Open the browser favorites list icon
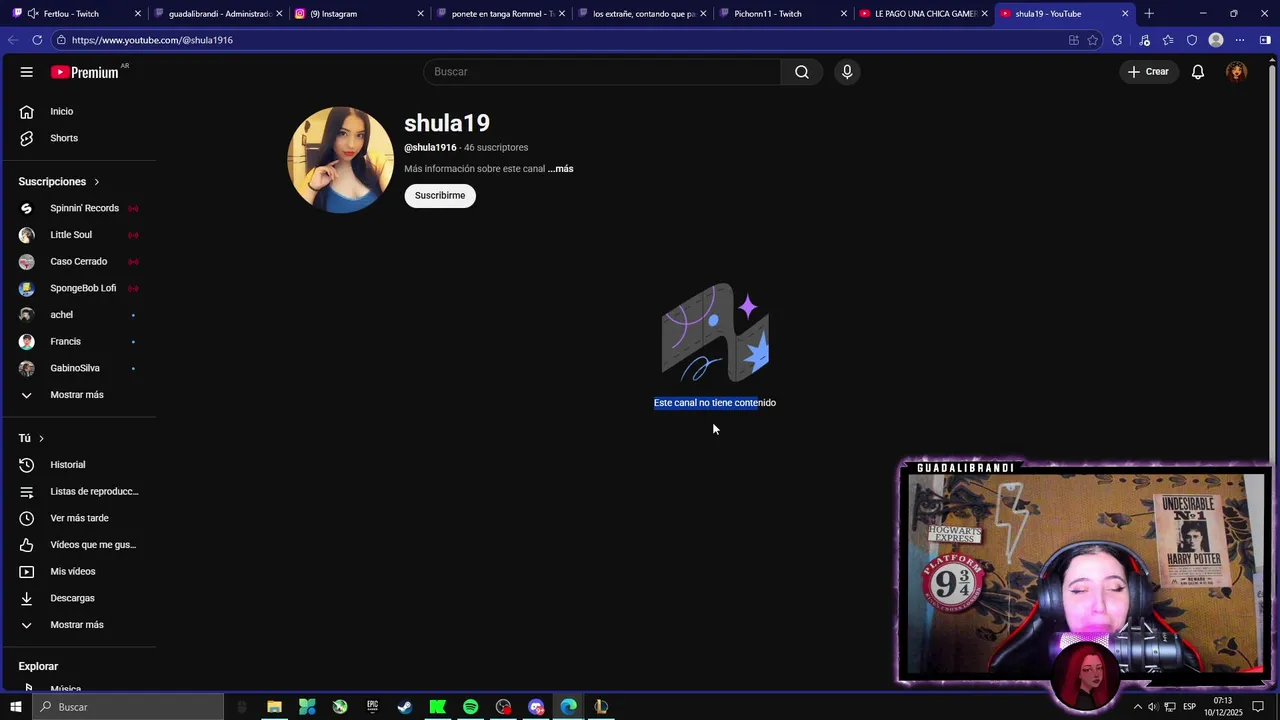Viewport: 1280px width, 720px height. [1167, 40]
